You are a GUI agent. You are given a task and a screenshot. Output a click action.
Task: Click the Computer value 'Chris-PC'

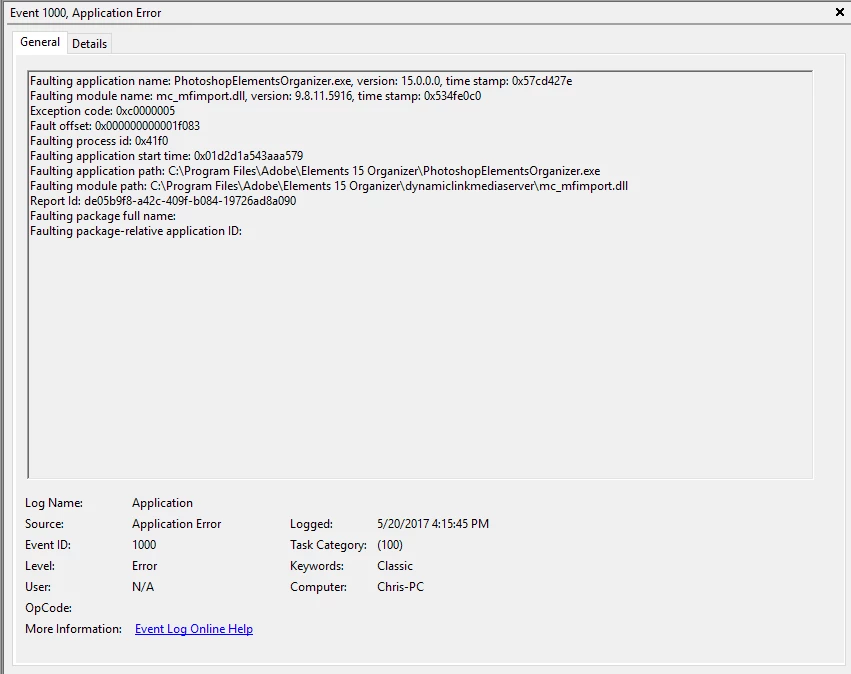coord(400,587)
